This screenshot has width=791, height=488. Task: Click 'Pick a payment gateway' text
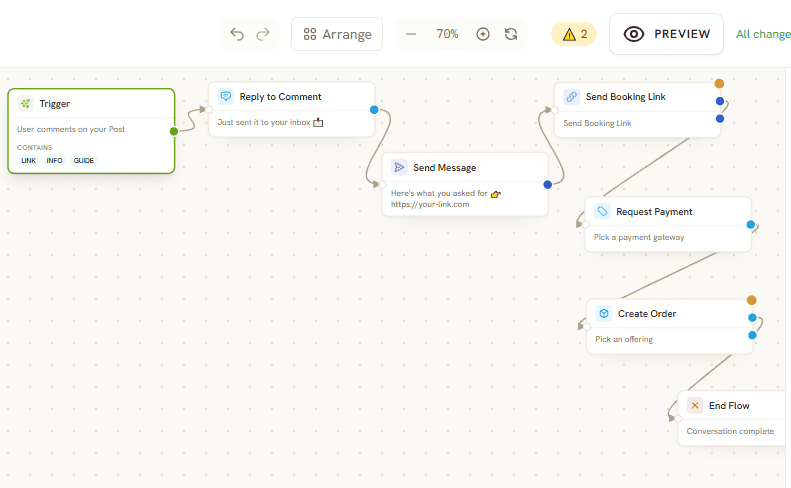(x=639, y=237)
